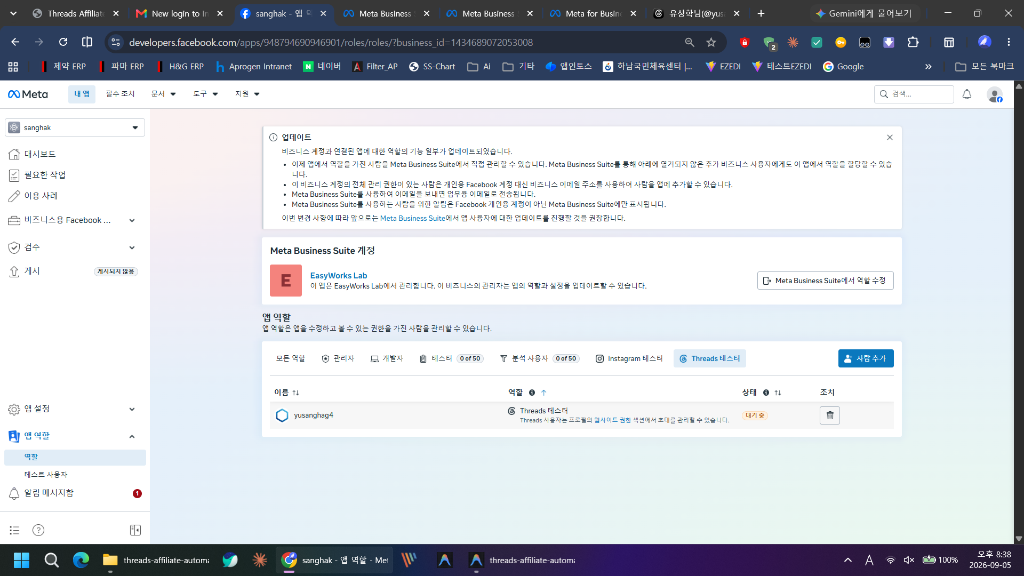Open the taskbar search icon
The width and height of the screenshot is (1024, 576).
(52, 560)
